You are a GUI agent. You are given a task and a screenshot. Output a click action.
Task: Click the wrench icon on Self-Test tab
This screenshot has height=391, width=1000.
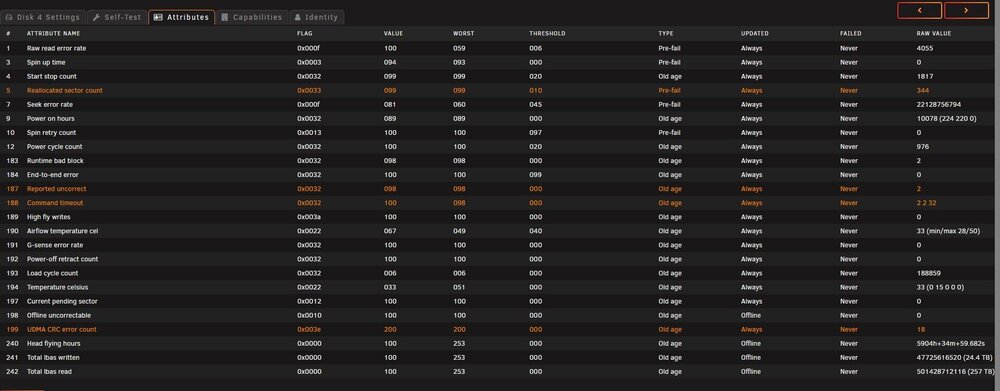[96, 17]
